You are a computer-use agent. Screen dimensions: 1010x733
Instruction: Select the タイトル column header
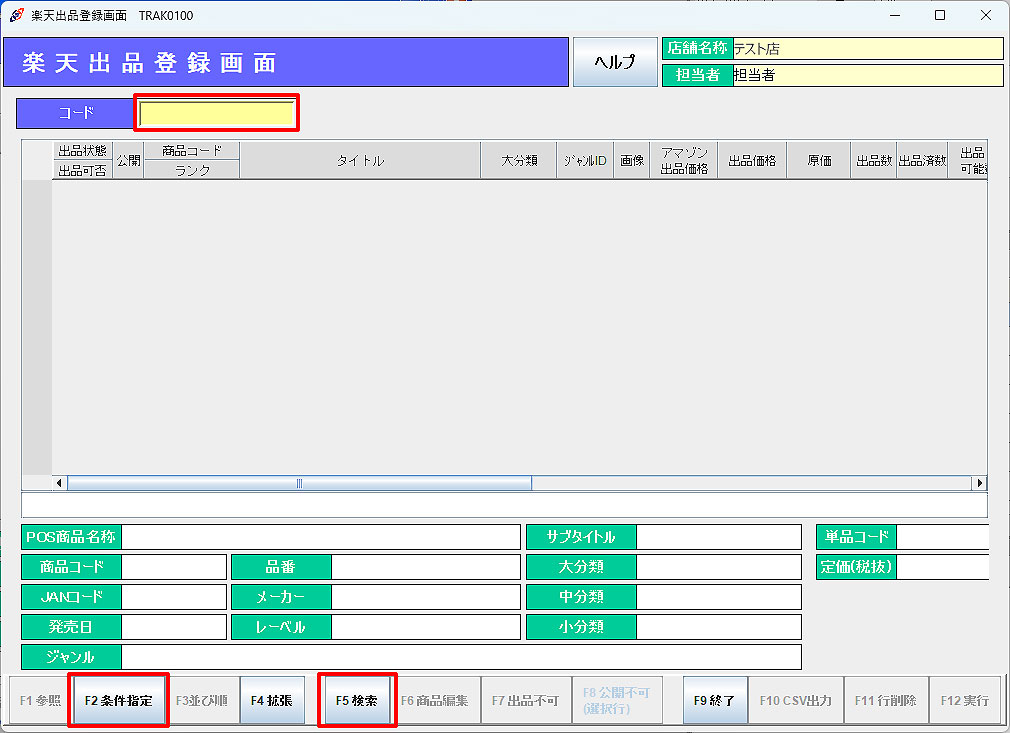(360, 160)
